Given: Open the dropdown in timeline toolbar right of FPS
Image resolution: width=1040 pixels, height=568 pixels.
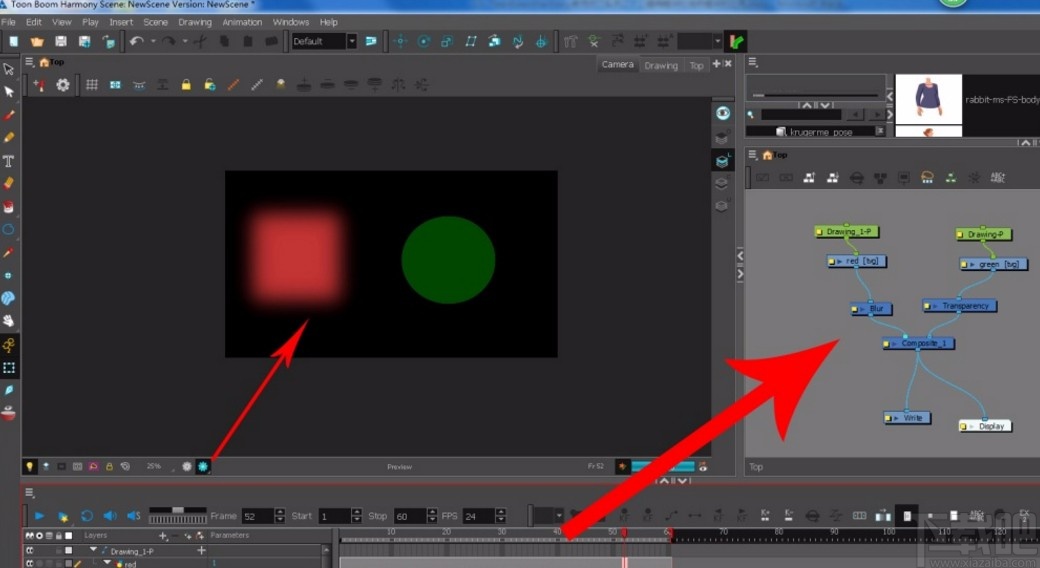Looking at the screenshot, I should [559, 516].
